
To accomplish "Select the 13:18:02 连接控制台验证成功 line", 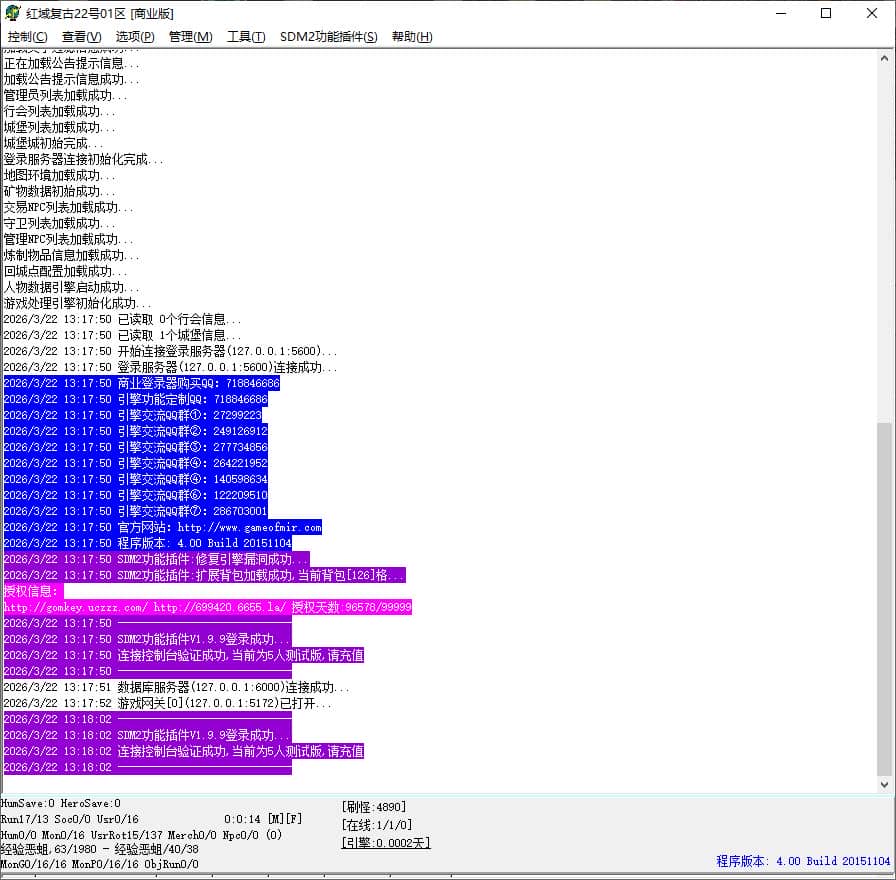I will 183,751.
